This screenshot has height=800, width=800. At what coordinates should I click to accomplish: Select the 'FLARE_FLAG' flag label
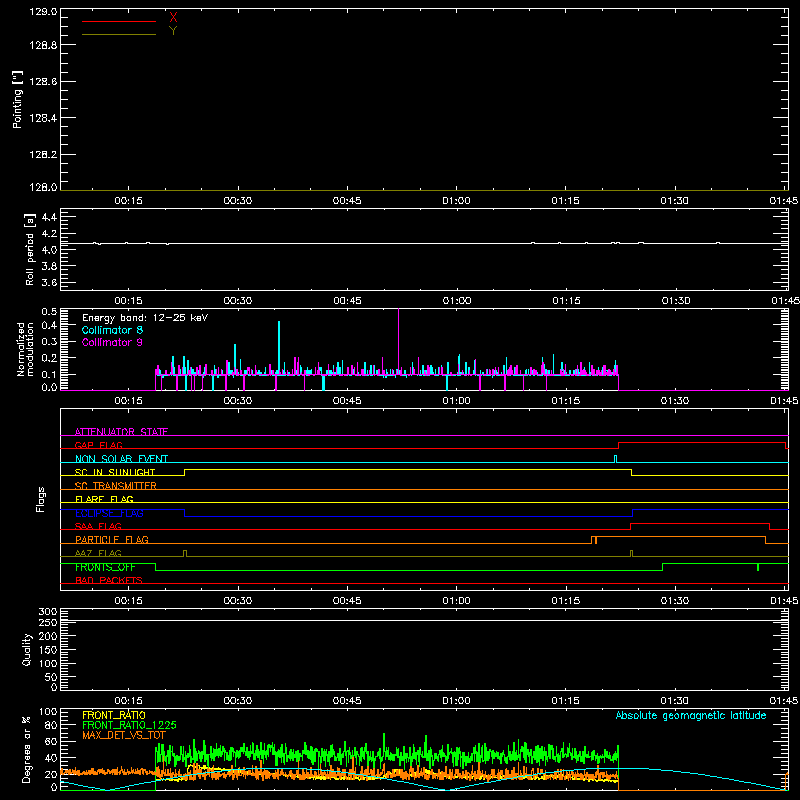[x=104, y=499]
